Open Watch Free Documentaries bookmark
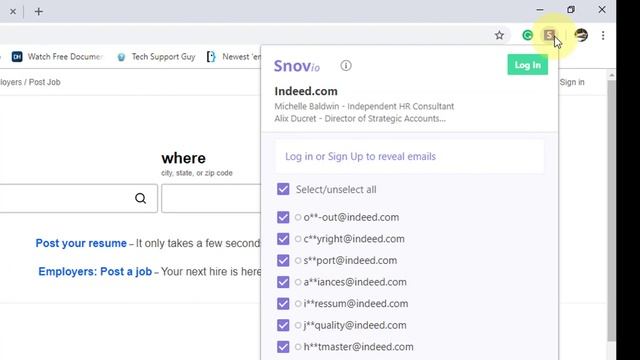This screenshot has height=360, width=640. (57, 57)
